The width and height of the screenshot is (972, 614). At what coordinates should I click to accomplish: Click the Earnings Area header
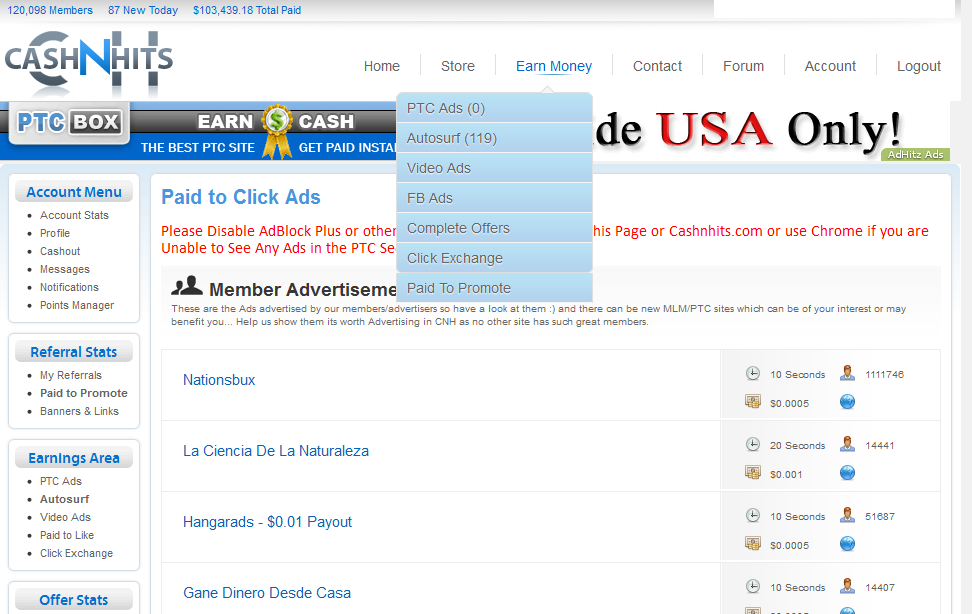[x=74, y=458]
